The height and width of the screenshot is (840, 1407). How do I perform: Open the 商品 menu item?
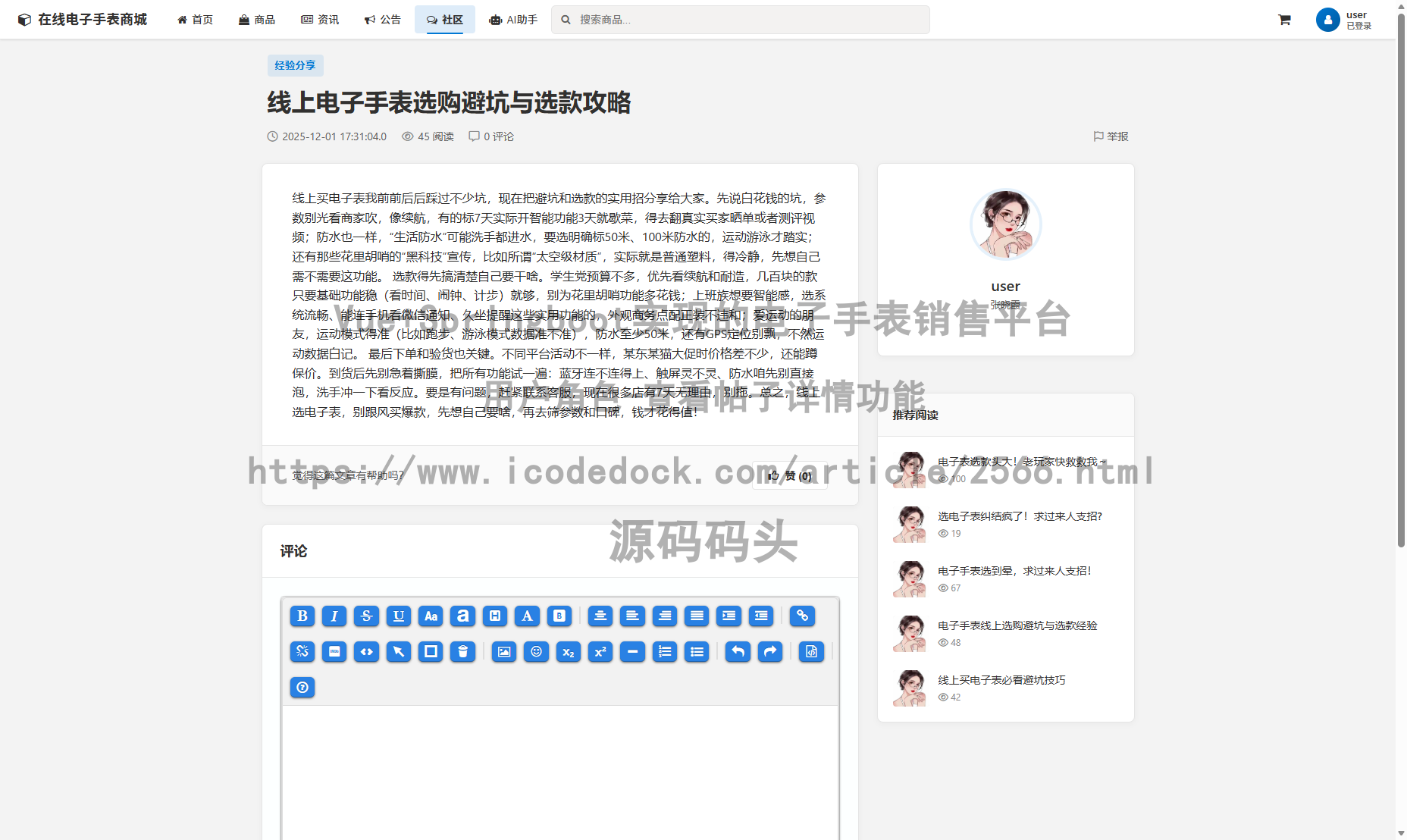[257, 20]
